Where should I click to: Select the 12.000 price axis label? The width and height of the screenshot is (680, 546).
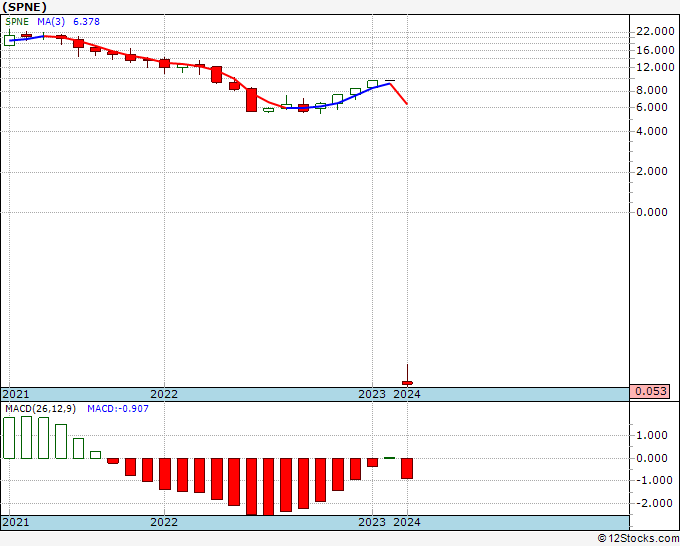point(655,67)
